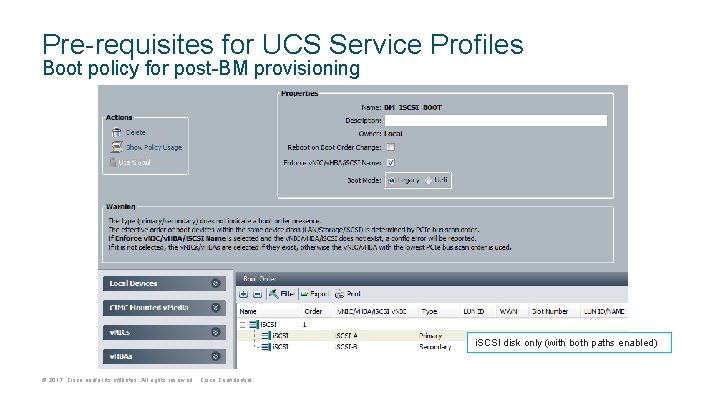Click the Show Policy Usage icon
The image size is (720, 405).
tap(117, 147)
